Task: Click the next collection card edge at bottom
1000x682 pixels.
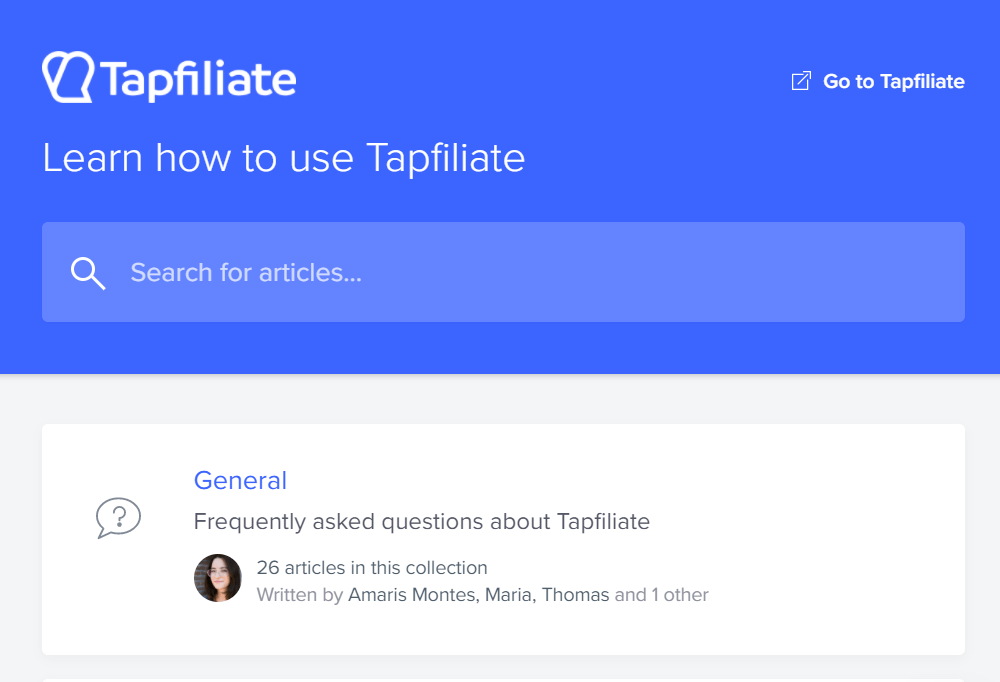Action: pos(503,680)
